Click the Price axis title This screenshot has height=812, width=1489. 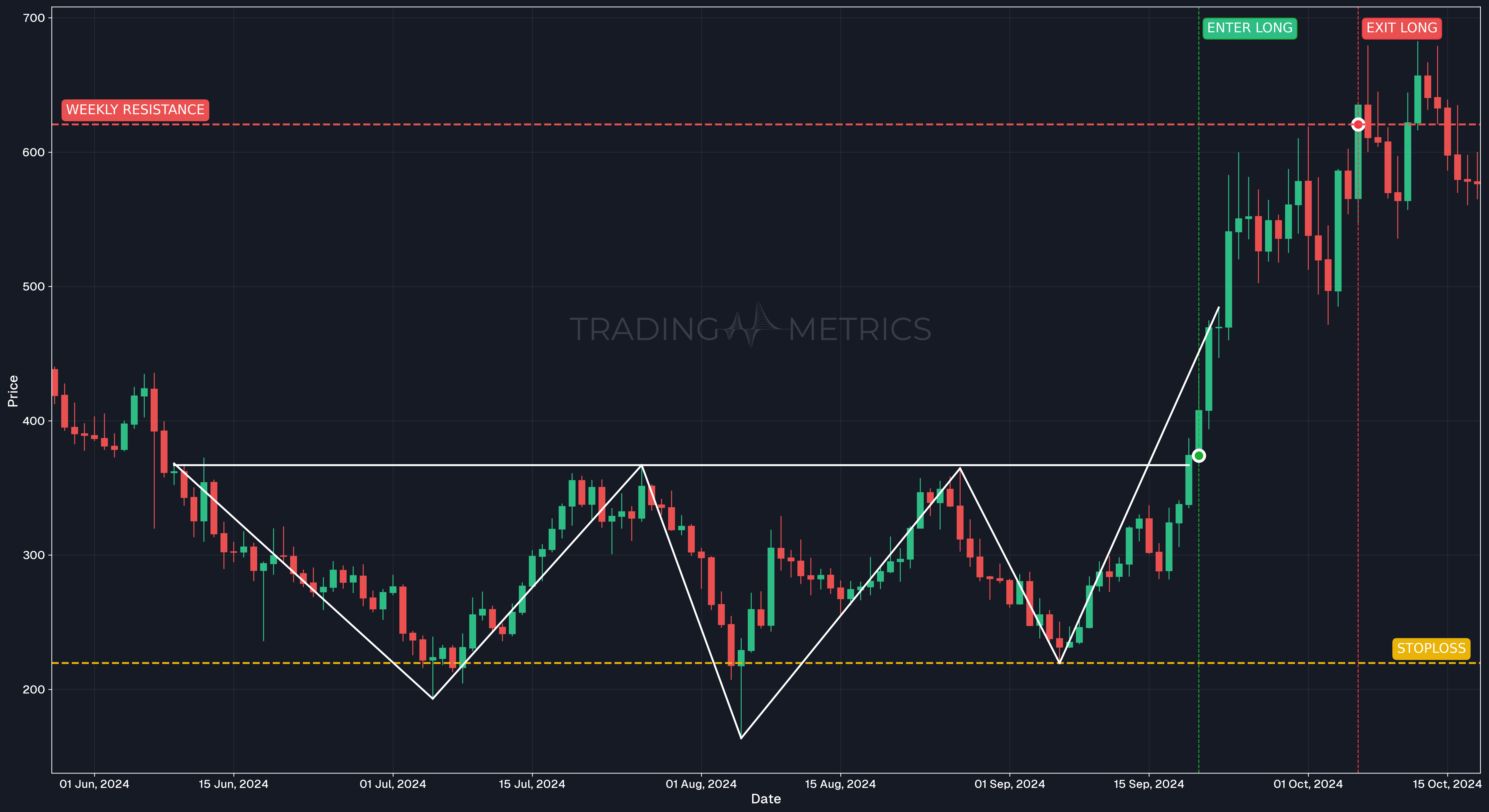point(13,391)
